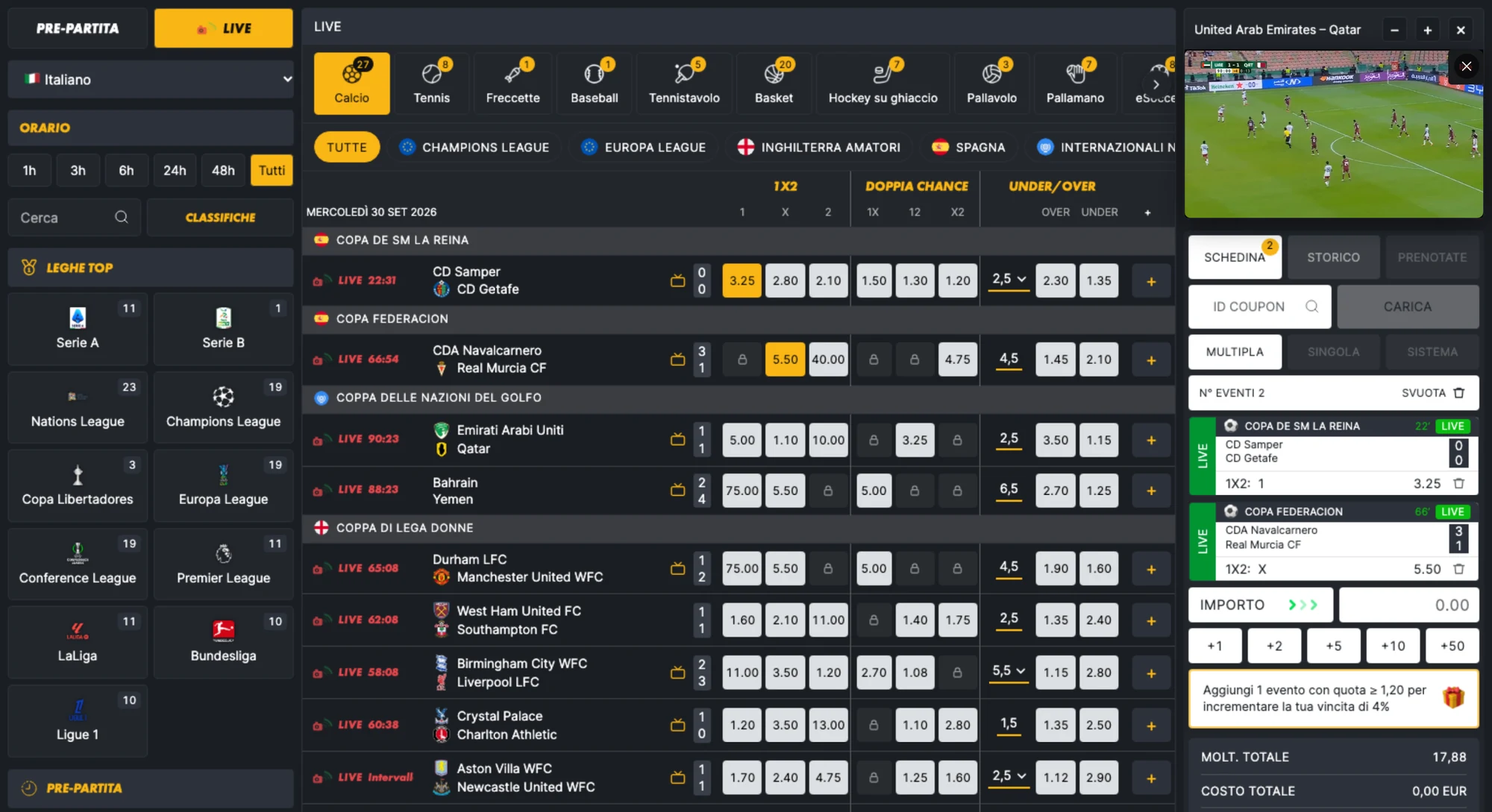Viewport: 1492px width, 812px height.
Task: Open Champions League top league tile
Action: pyautogui.click(x=223, y=407)
